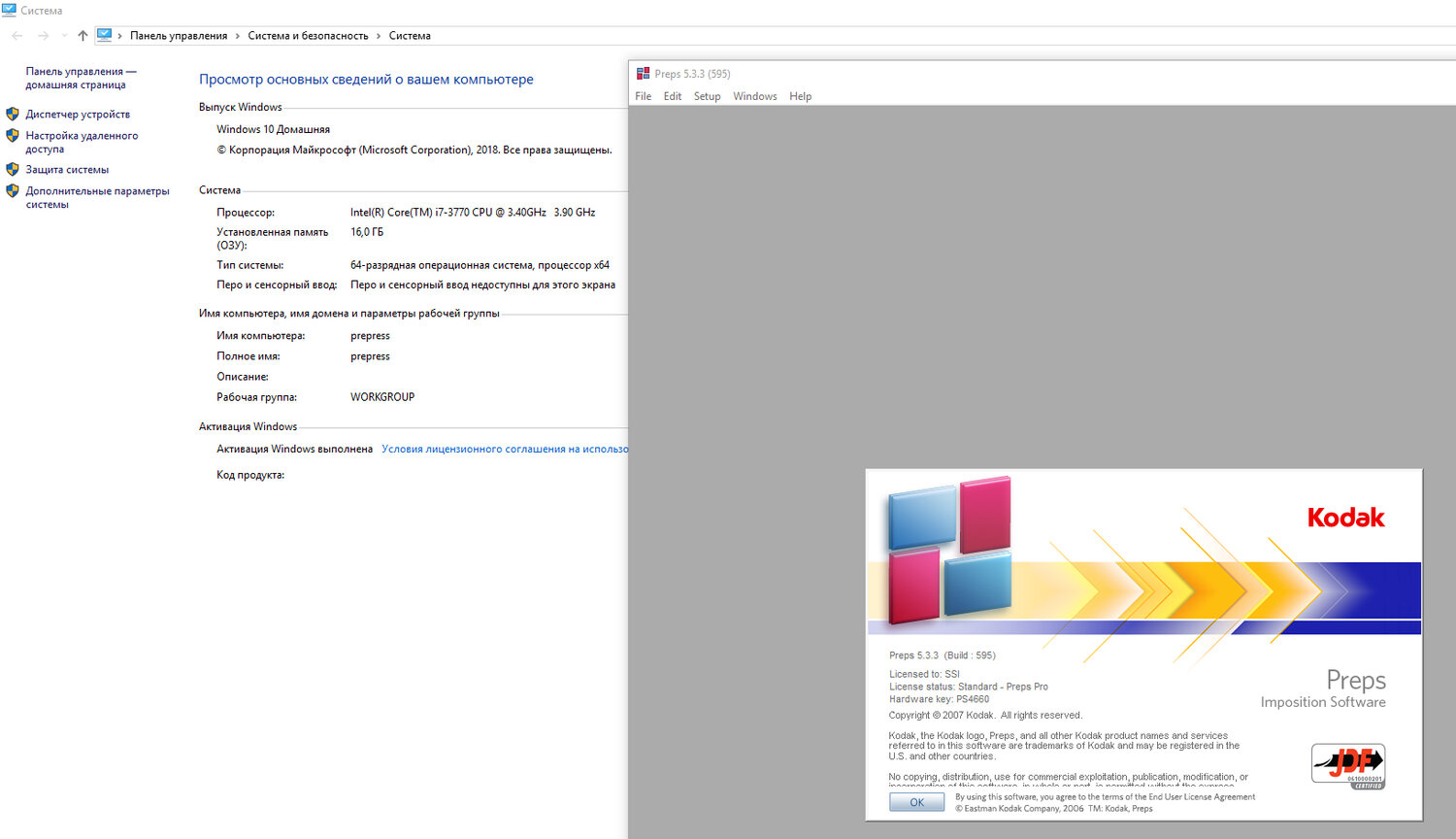Open Диспетчер устройств link

[x=78, y=114]
